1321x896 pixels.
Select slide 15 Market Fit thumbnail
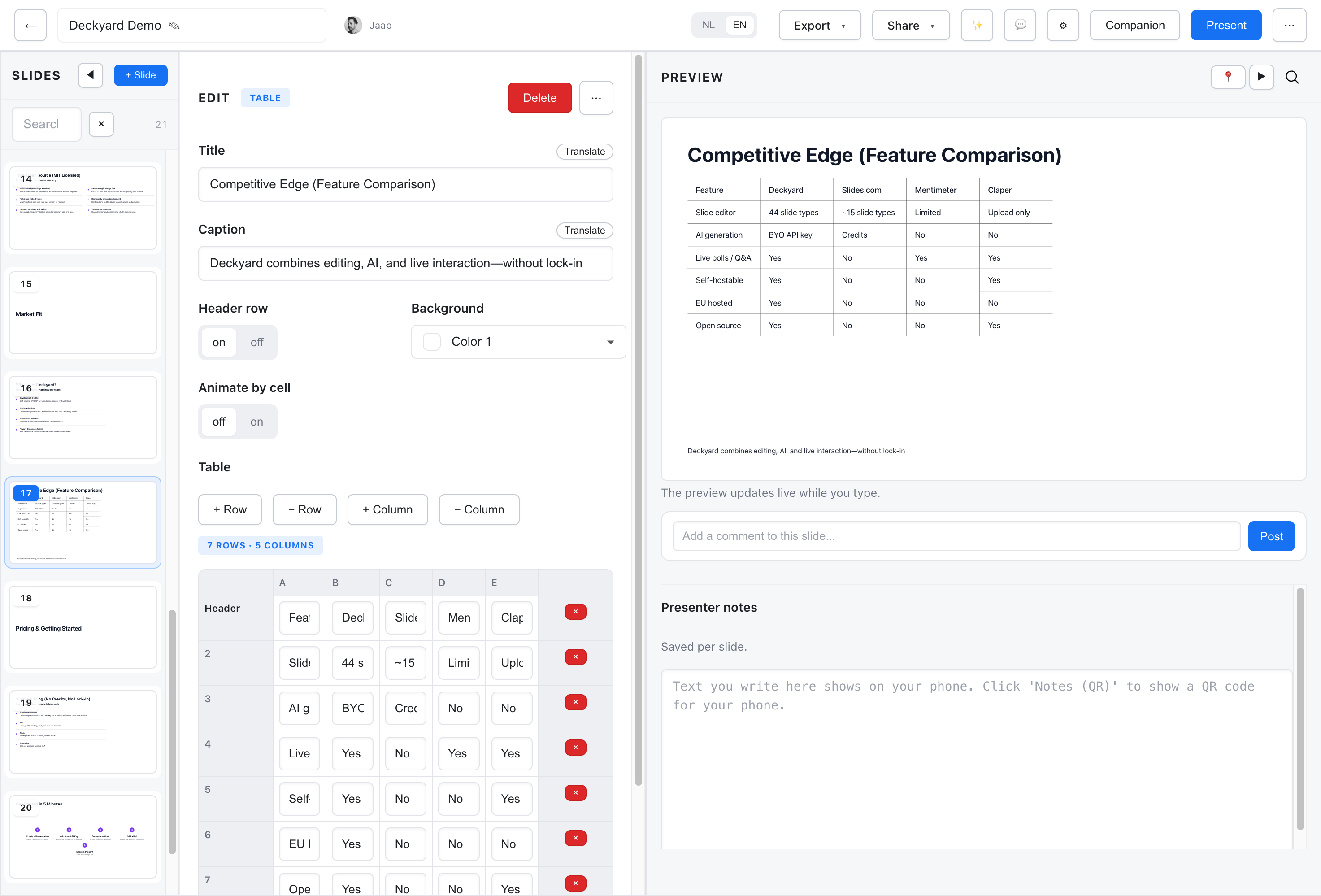83,313
